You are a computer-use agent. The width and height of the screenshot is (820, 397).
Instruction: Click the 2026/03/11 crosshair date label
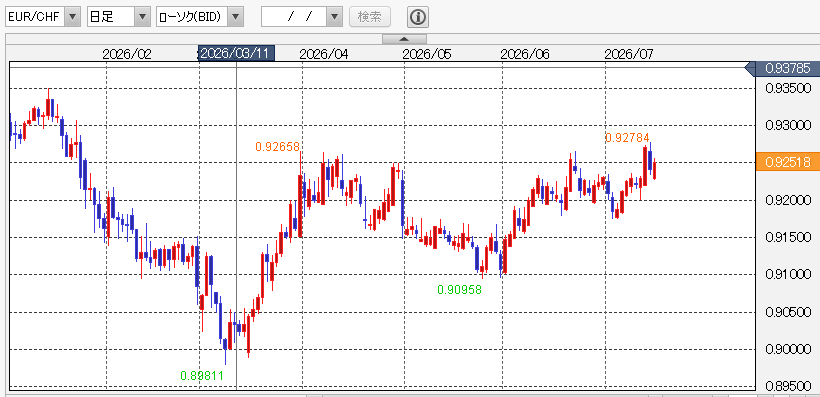point(236,53)
